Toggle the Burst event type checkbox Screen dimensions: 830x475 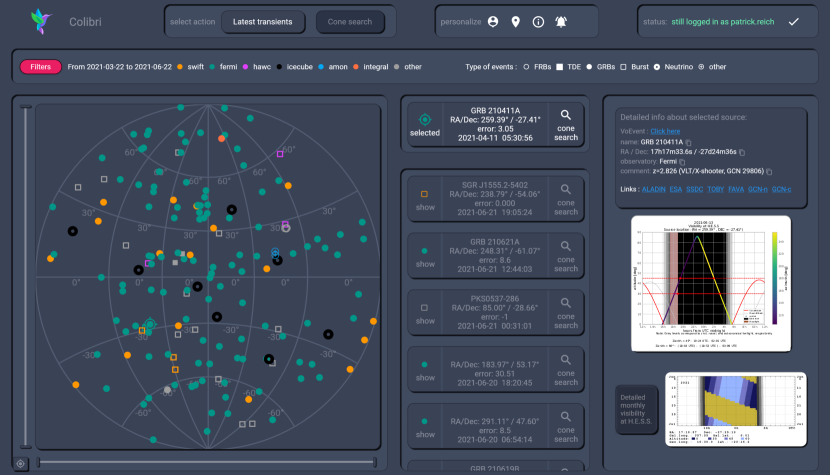click(628, 67)
